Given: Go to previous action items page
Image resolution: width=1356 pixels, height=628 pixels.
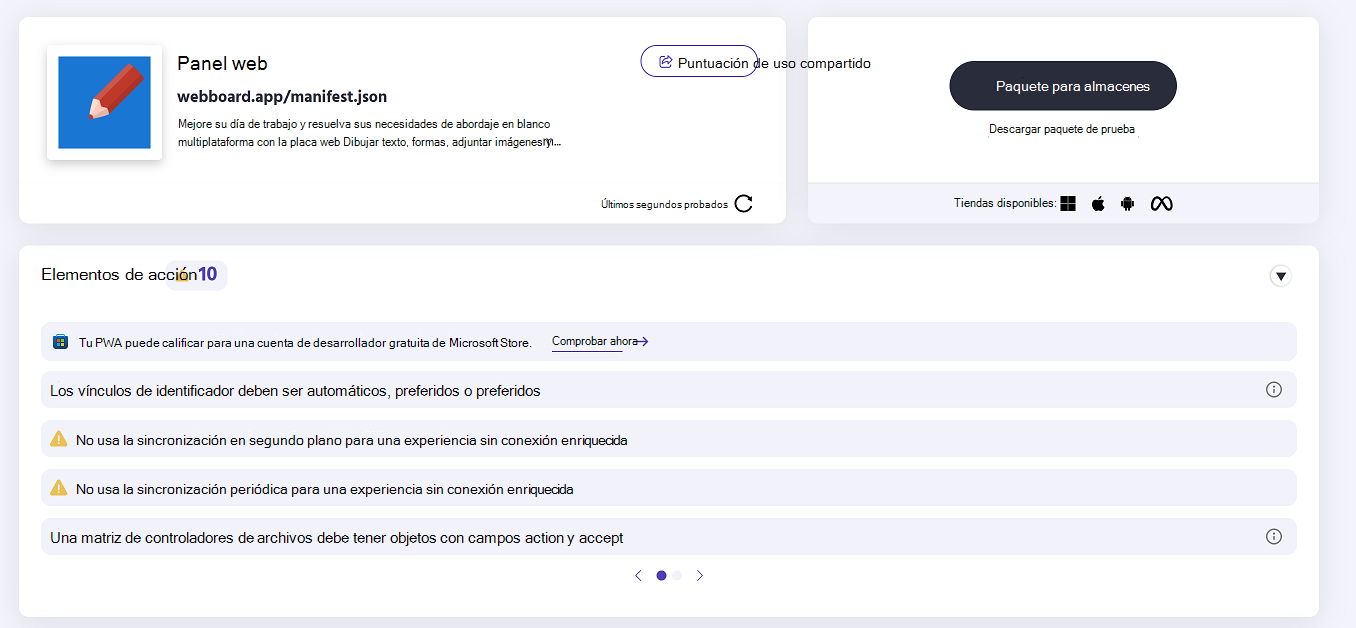Looking at the screenshot, I should pyautogui.click(x=638, y=575).
